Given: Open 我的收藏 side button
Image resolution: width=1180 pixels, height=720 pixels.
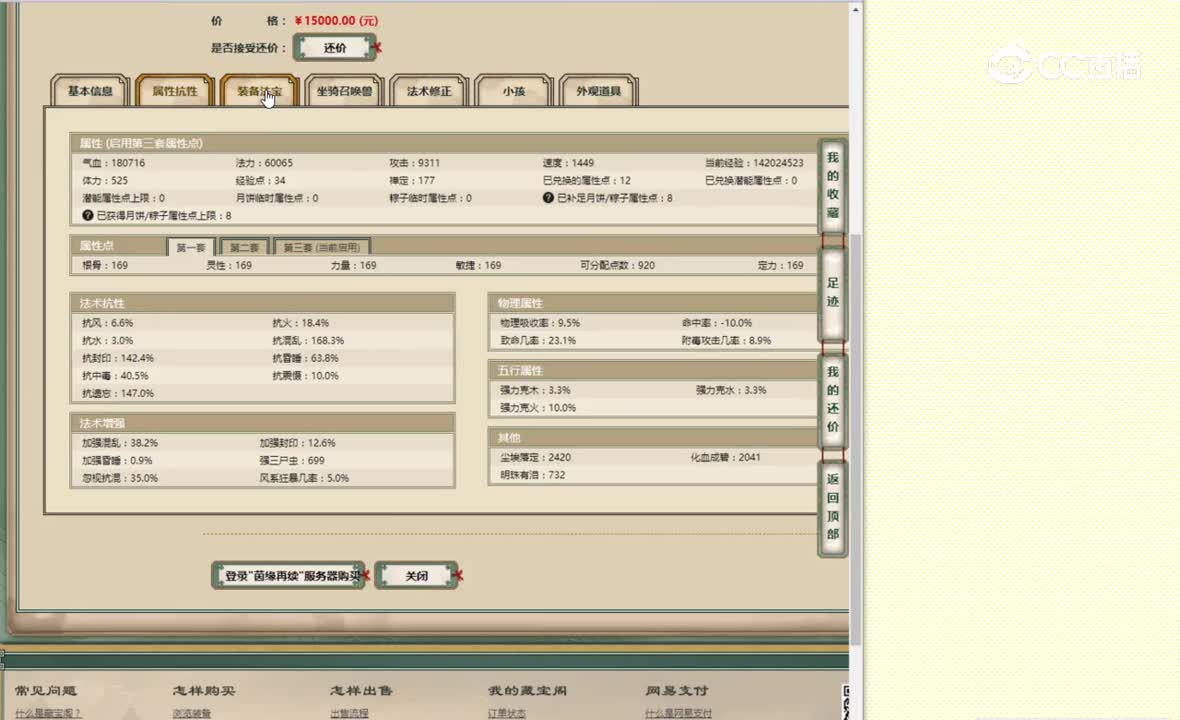Looking at the screenshot, I should [832, 185].
